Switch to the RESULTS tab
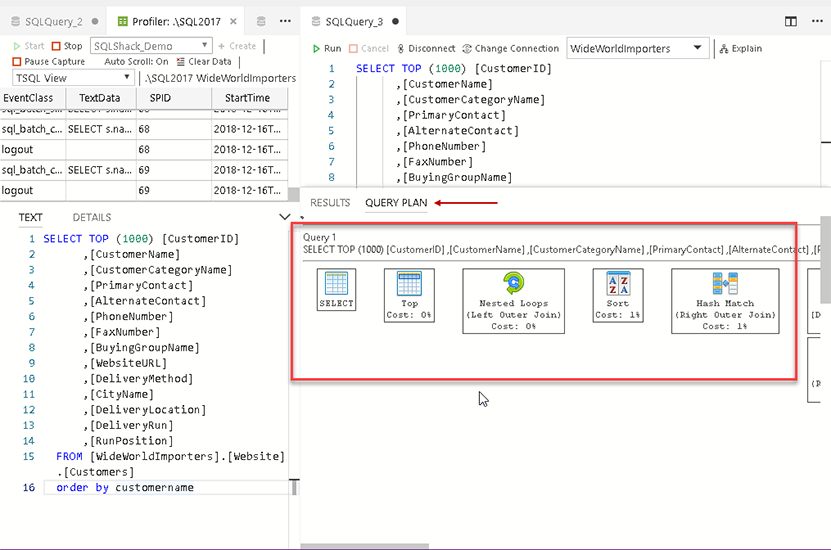Viewport: 831px width, 550px height. point(330,203)
